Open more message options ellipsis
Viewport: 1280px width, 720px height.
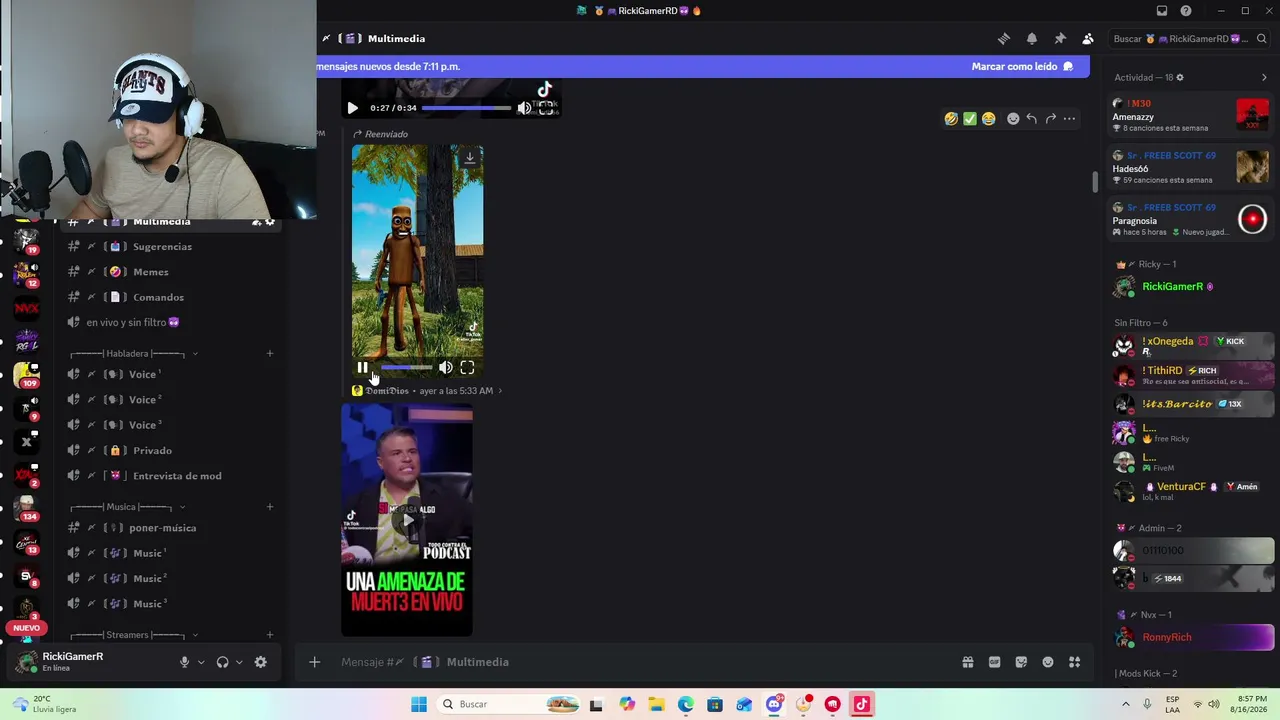1069,119
